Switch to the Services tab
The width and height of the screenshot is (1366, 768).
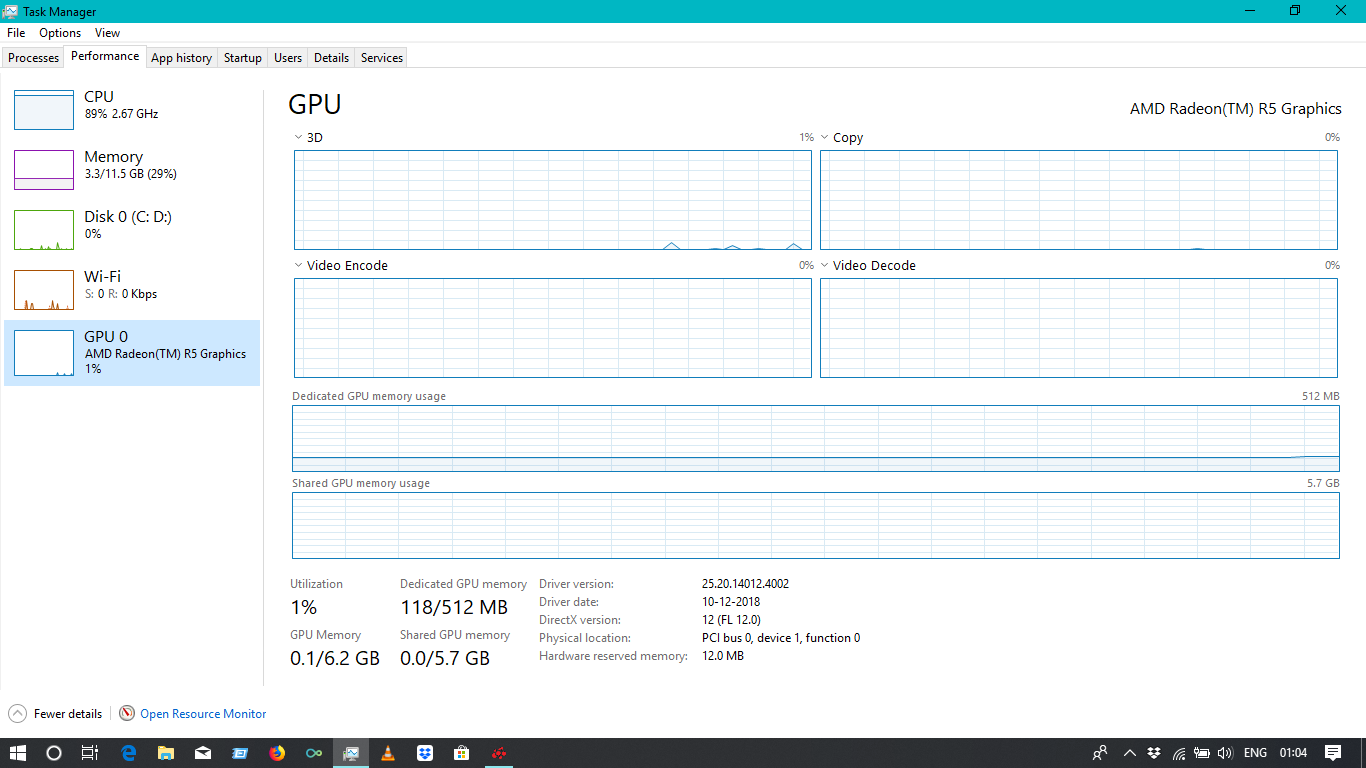[x=382, y=58]
